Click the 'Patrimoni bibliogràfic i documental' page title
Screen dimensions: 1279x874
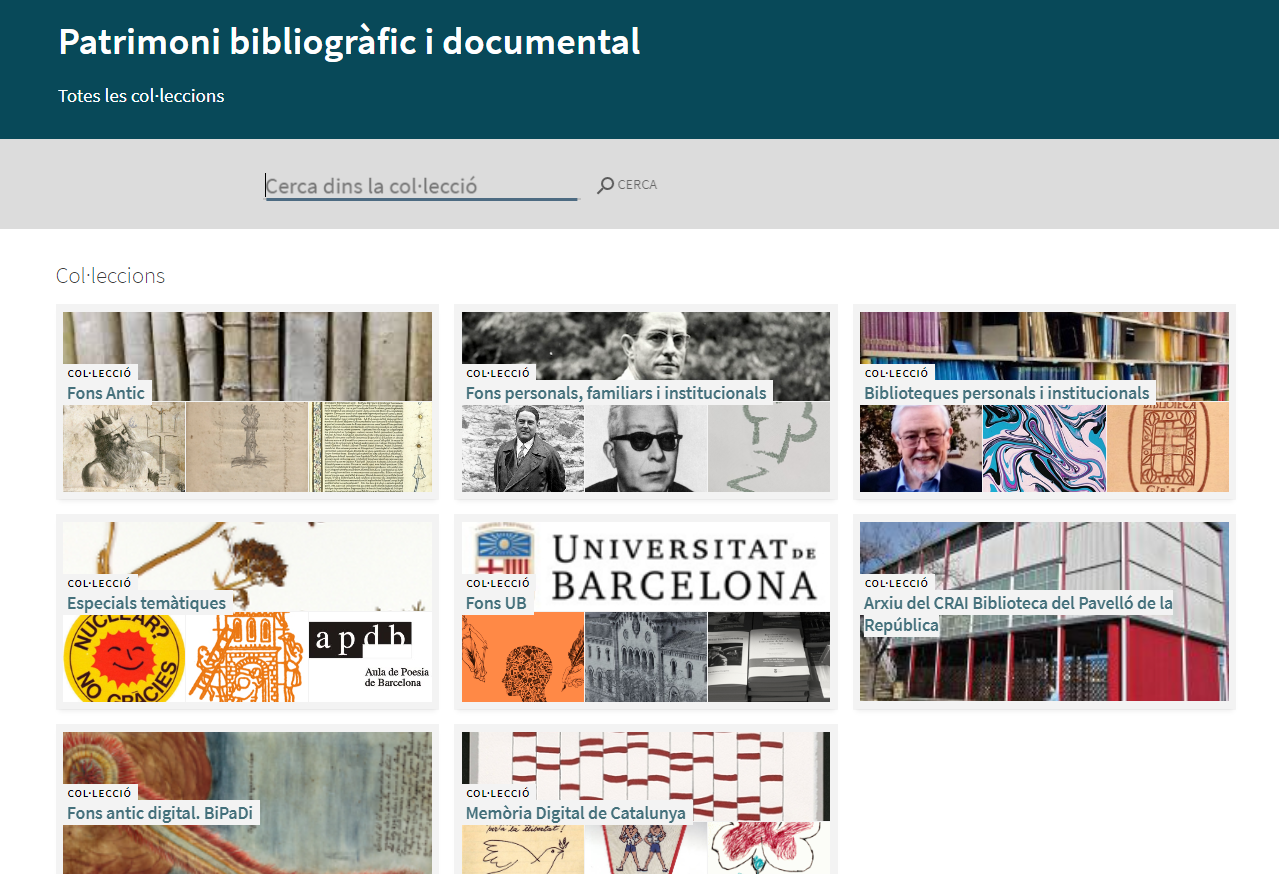click(349, 42)
